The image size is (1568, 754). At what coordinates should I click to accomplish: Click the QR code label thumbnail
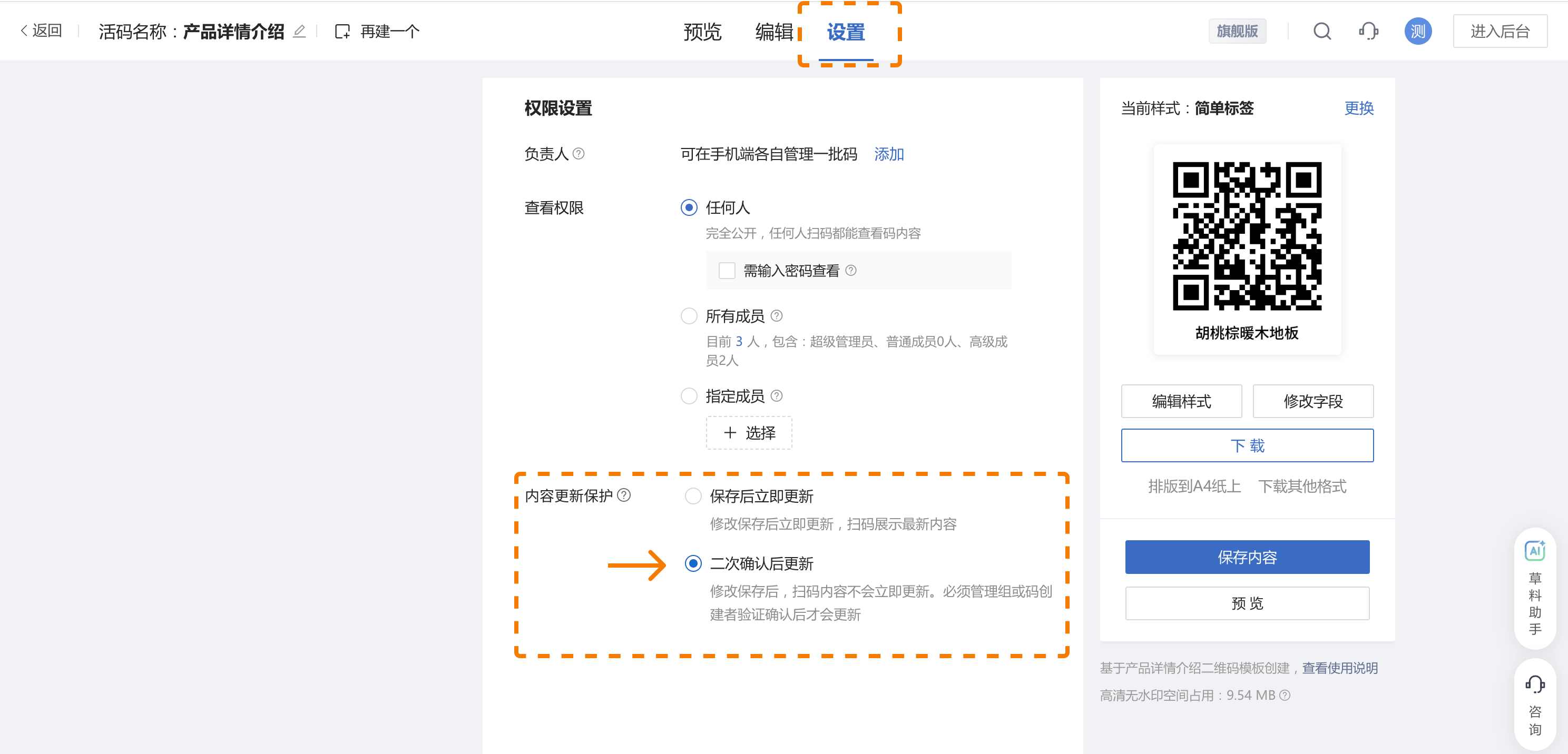(1247, 249)
